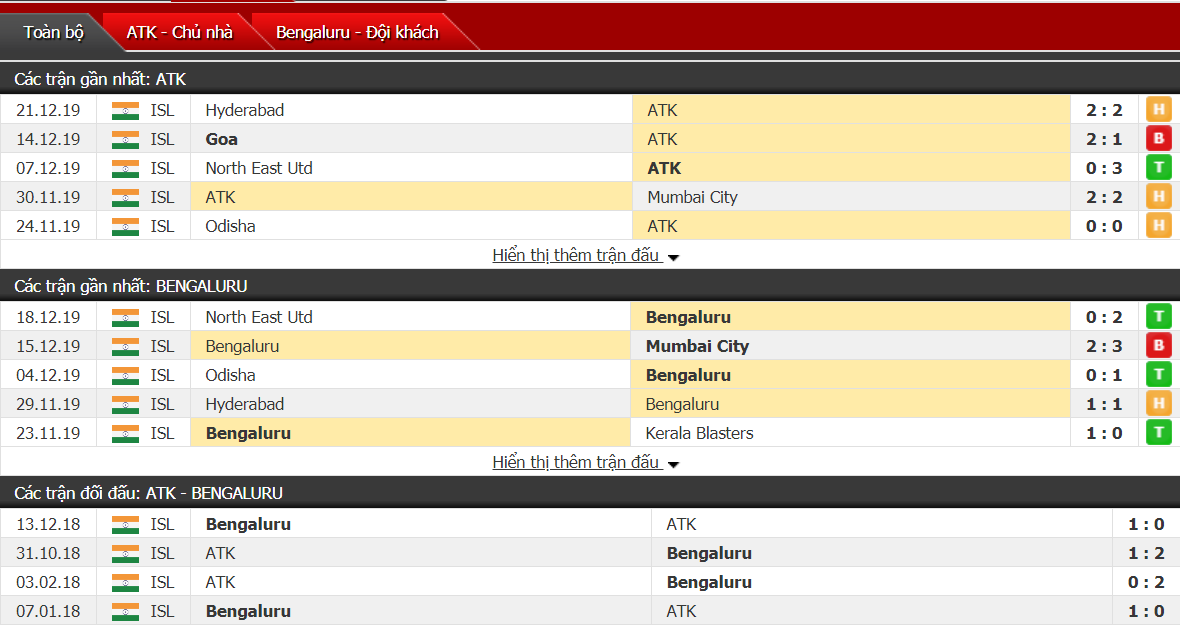Click the ISL league label on 13.12.18 row
This screenshot has width=1180, height=626.
coord(162,524)
